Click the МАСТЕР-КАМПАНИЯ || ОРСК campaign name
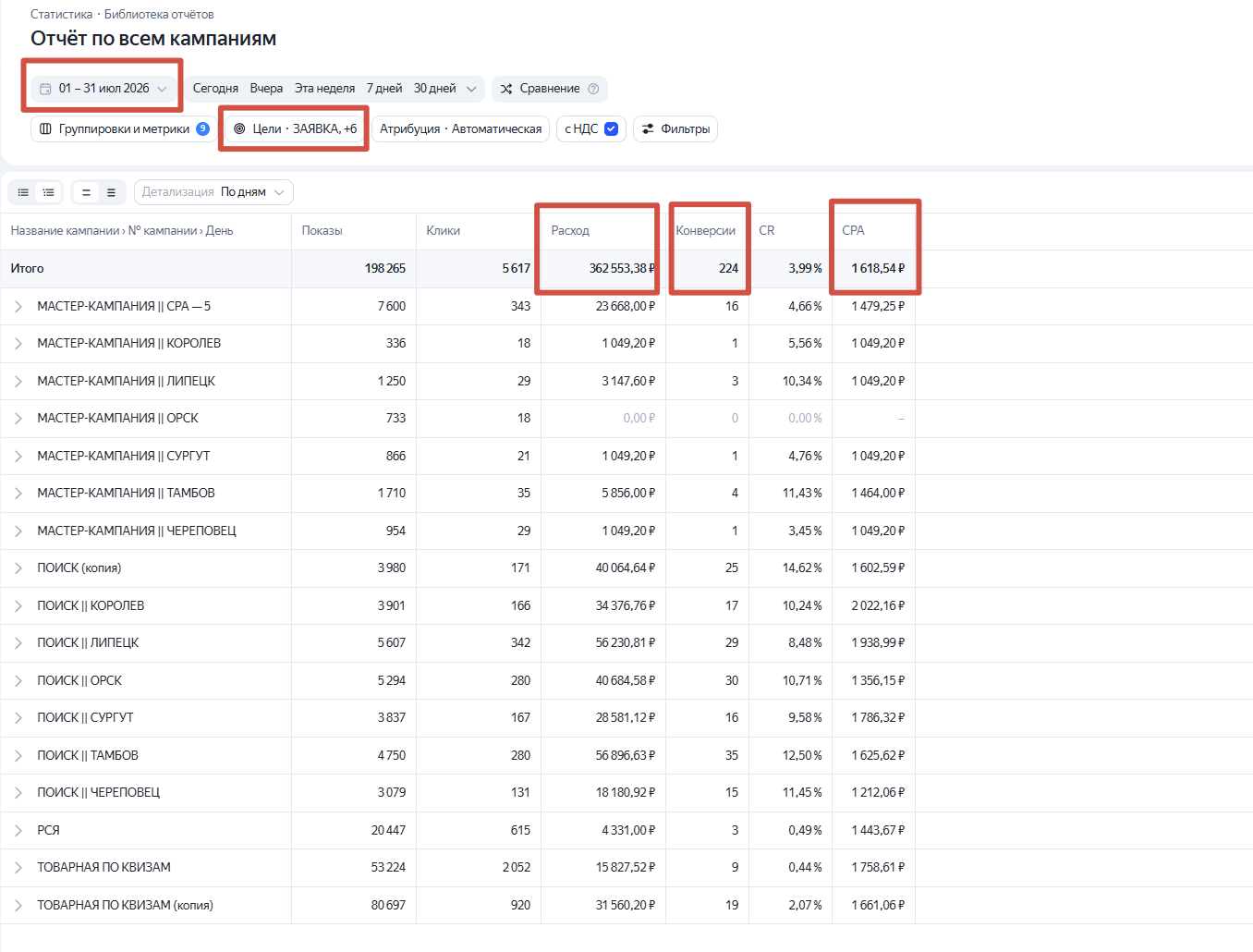This screenshot has width=1253, height=952. (117, 418)
